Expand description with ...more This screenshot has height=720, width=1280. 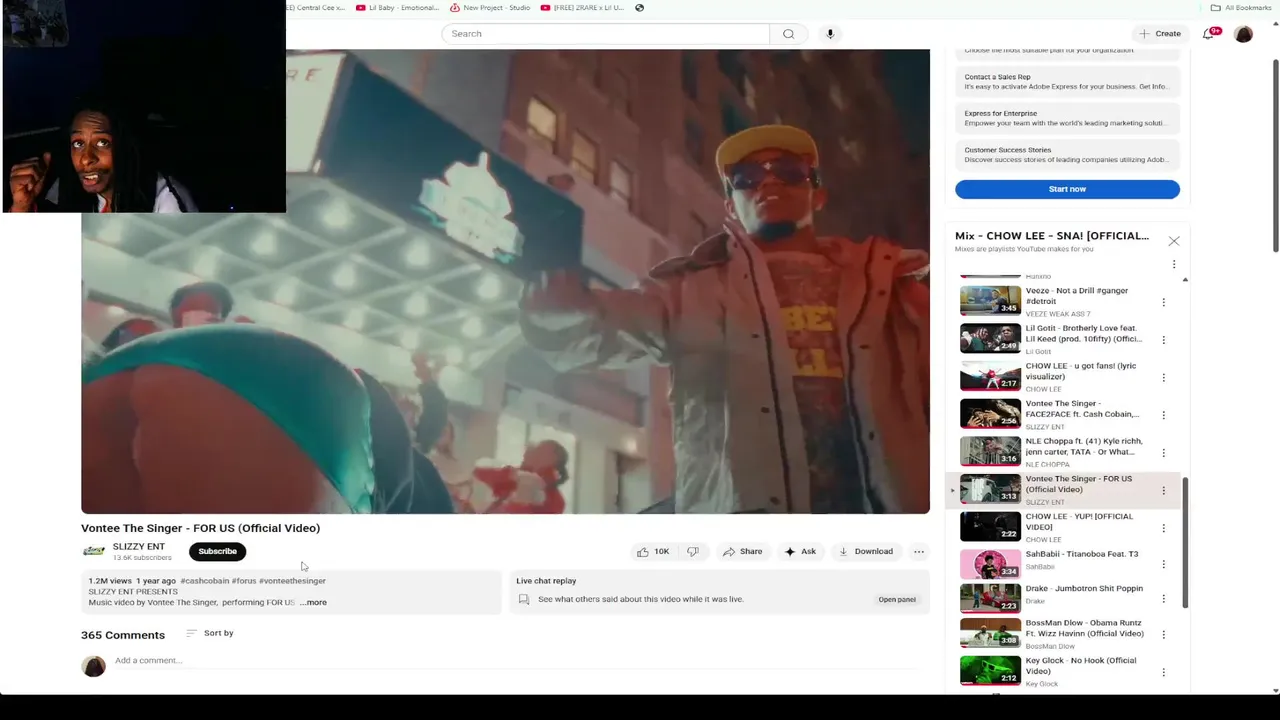[x=314, y=602]
